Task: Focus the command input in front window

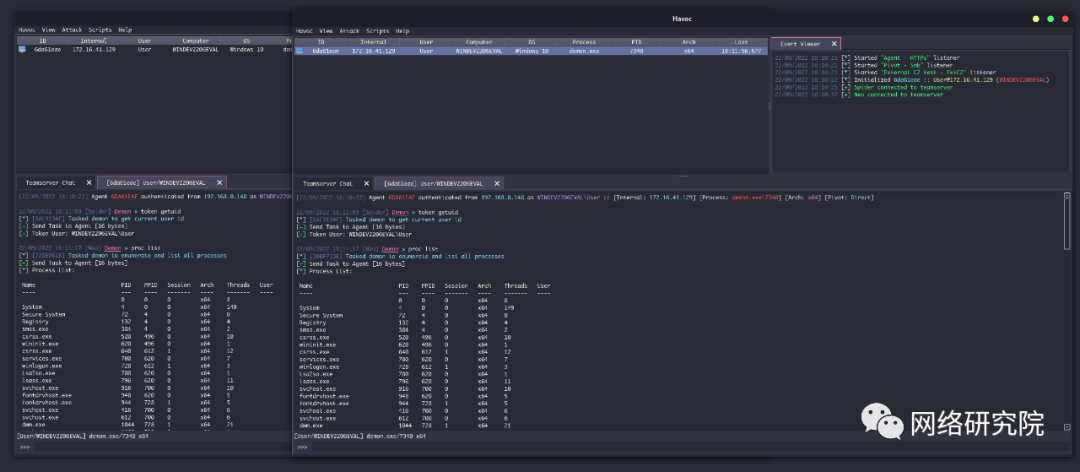Action: [x=689, y=447]
